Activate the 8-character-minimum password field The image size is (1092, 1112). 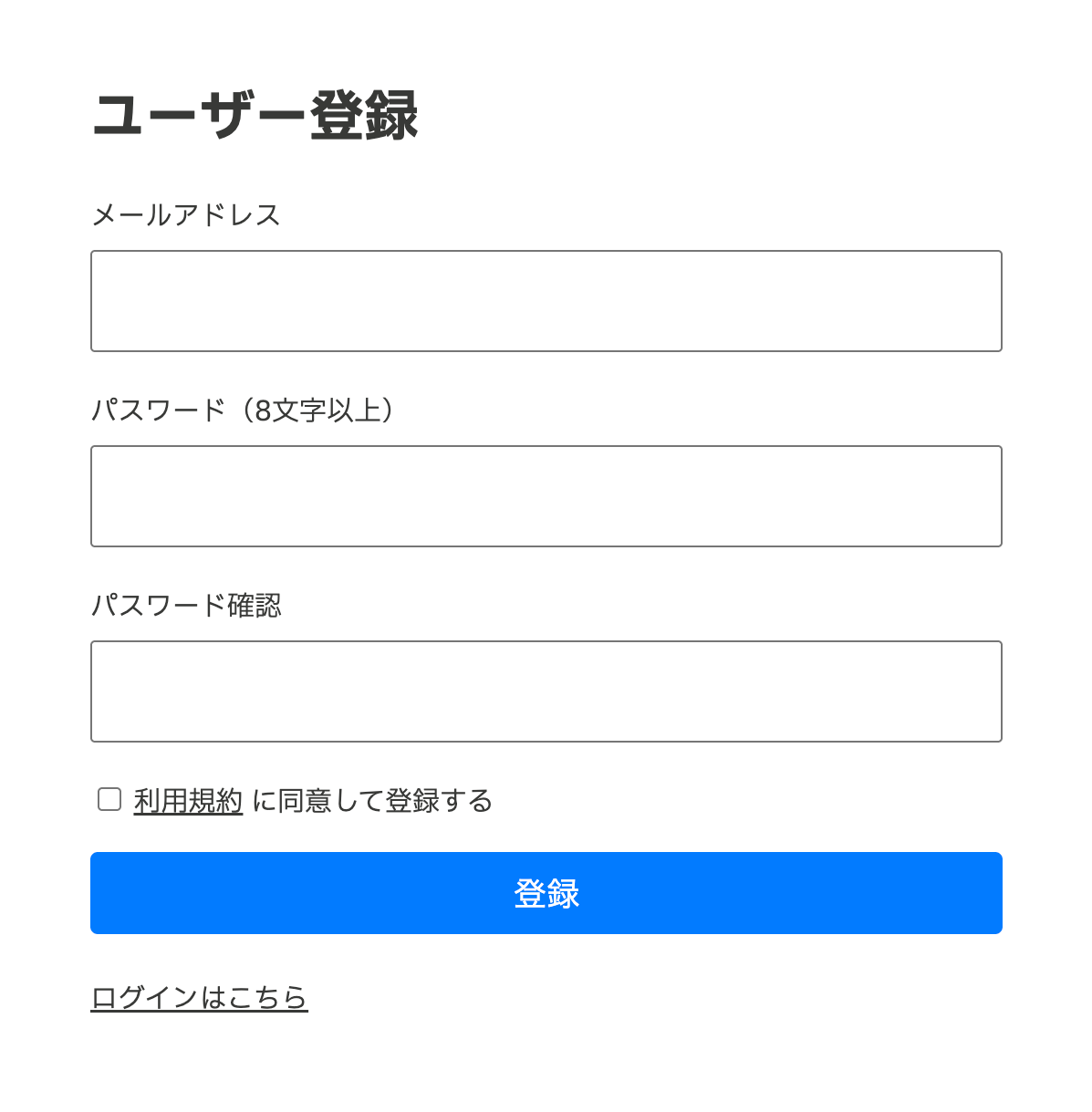pos(546,496)
